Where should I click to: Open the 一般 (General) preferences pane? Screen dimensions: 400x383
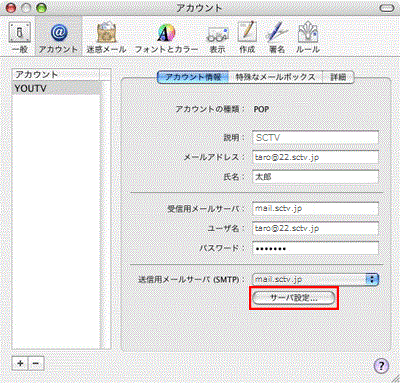click(x=19, y=38)
